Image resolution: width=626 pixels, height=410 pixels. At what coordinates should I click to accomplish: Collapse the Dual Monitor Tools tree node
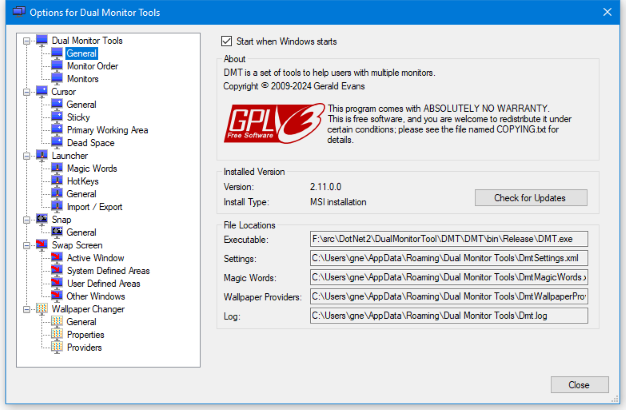coord(27,41)
